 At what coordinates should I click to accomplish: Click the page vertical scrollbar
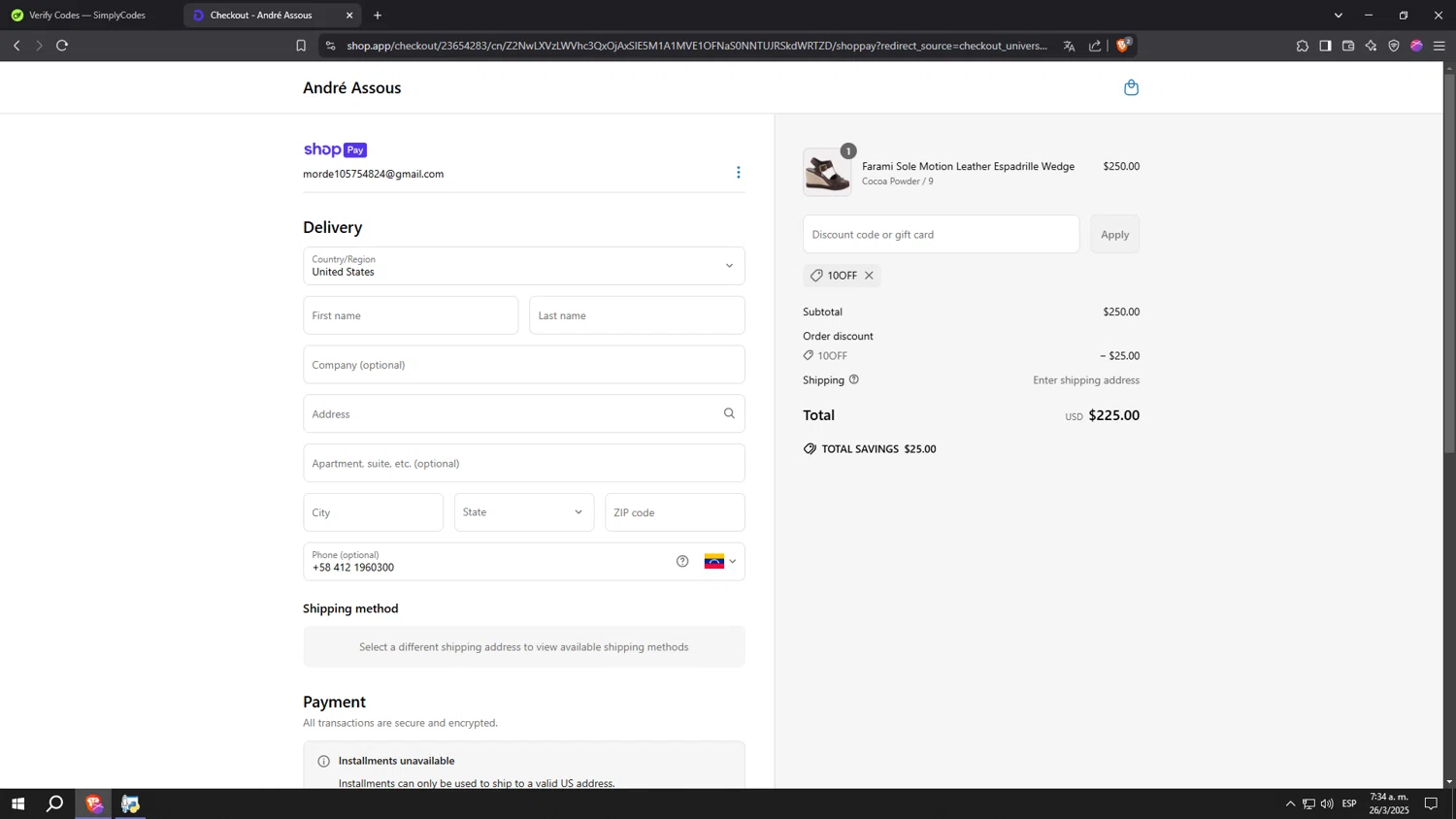click(1449, 262)
